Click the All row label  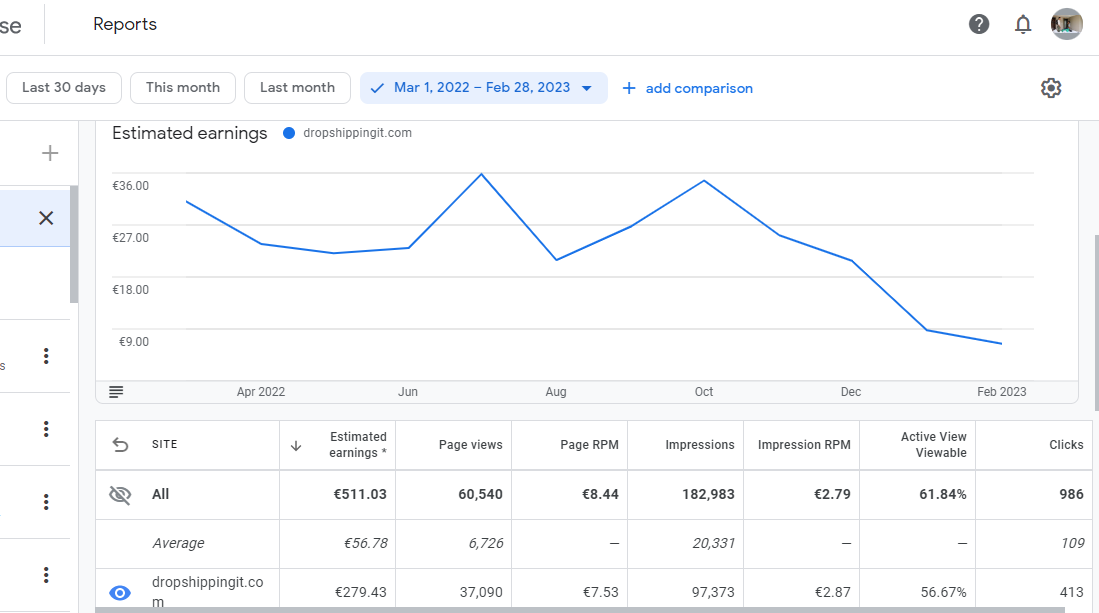[161, 494]
